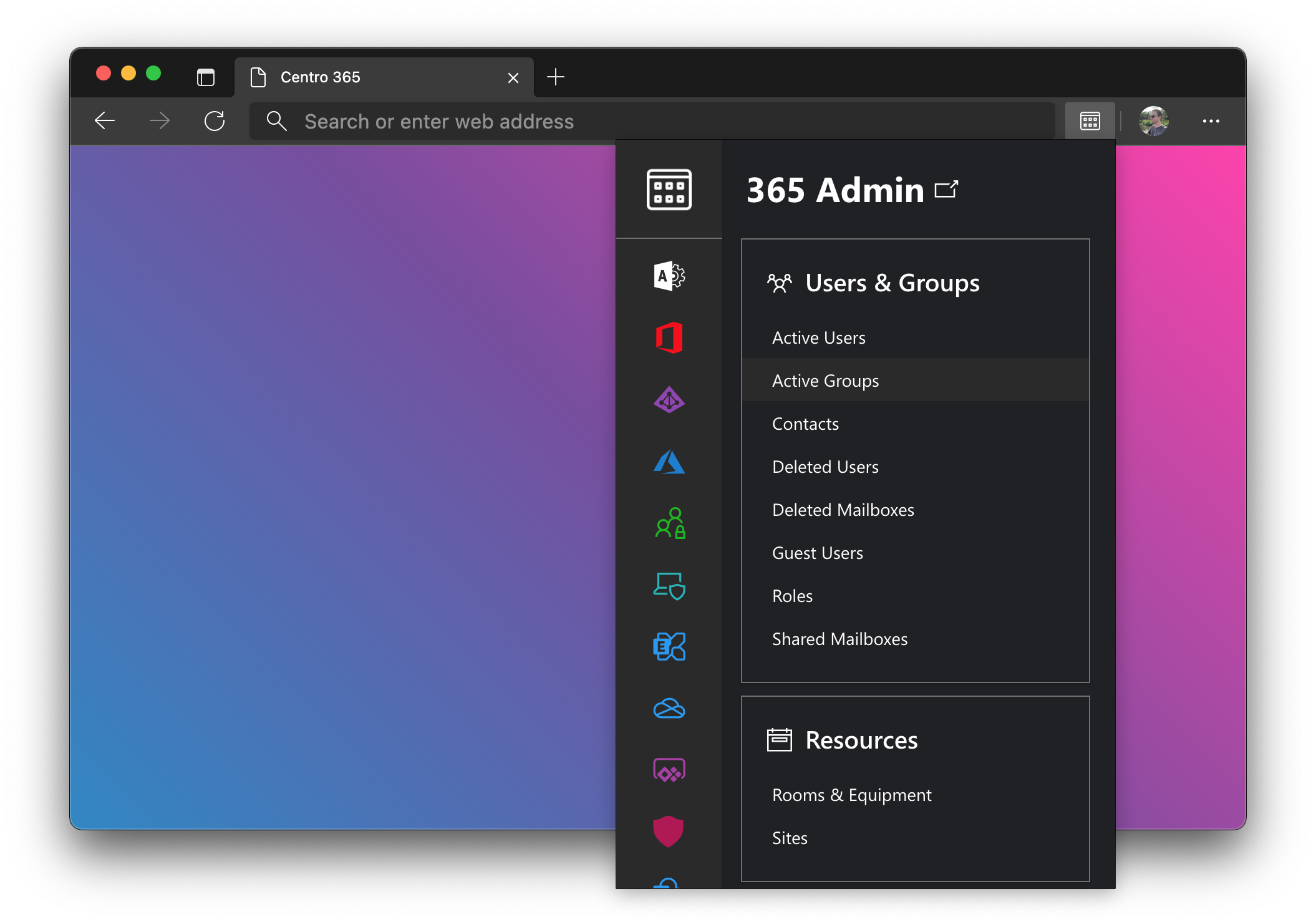Open the browser more options menu
The height and width of the screenshot is (922, 1316).
[1211, 121]
